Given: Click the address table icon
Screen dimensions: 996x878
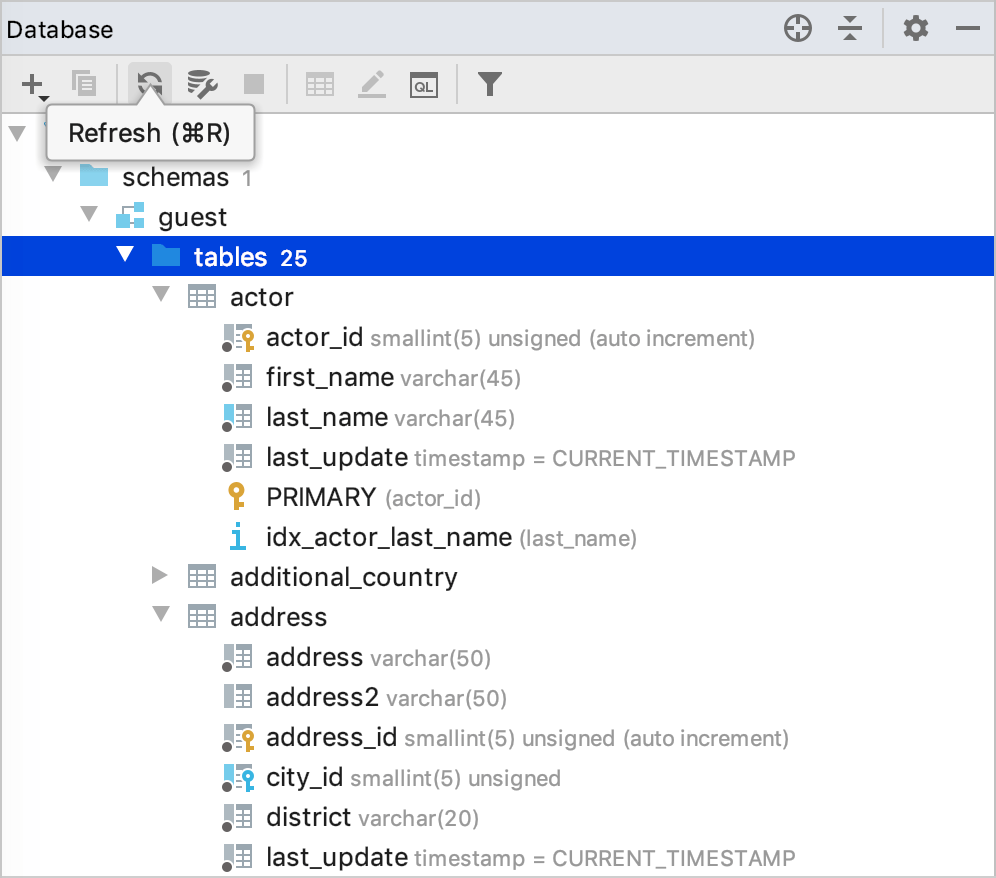Looking at the screenshot, I should point(202,616).
